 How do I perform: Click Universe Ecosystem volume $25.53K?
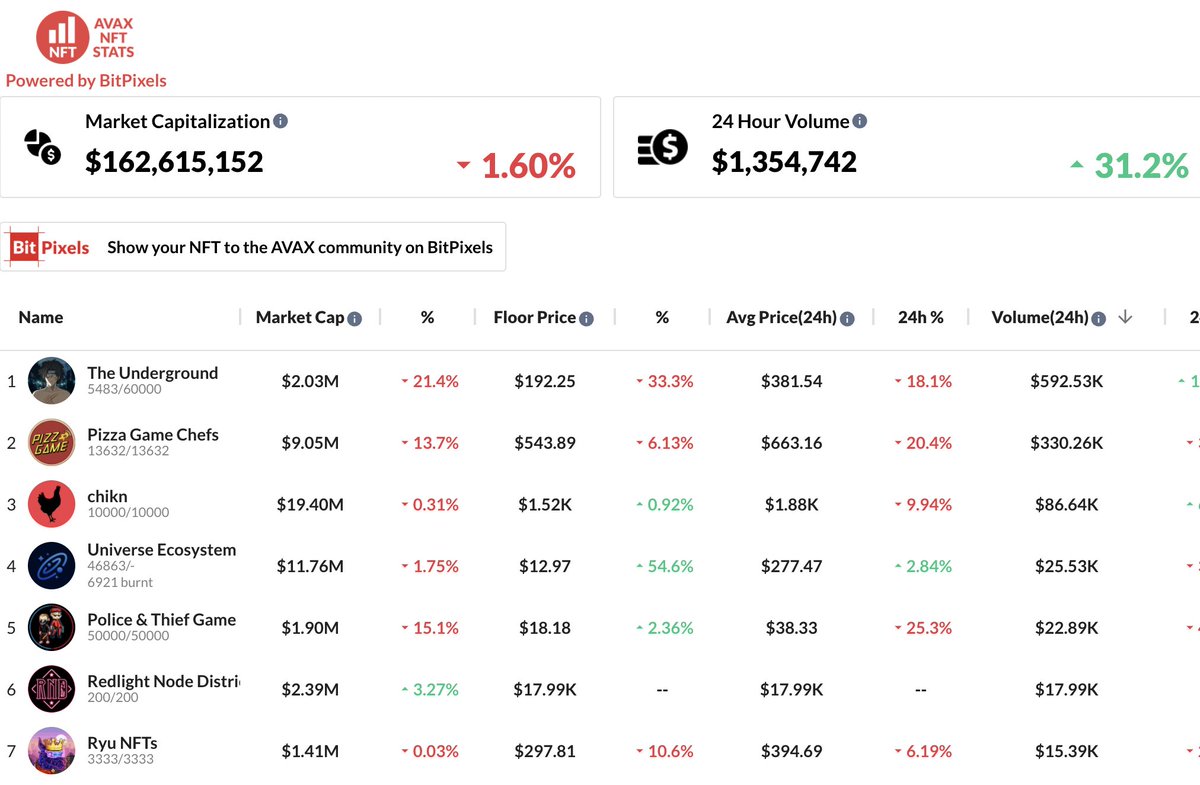click(1067, 566)
